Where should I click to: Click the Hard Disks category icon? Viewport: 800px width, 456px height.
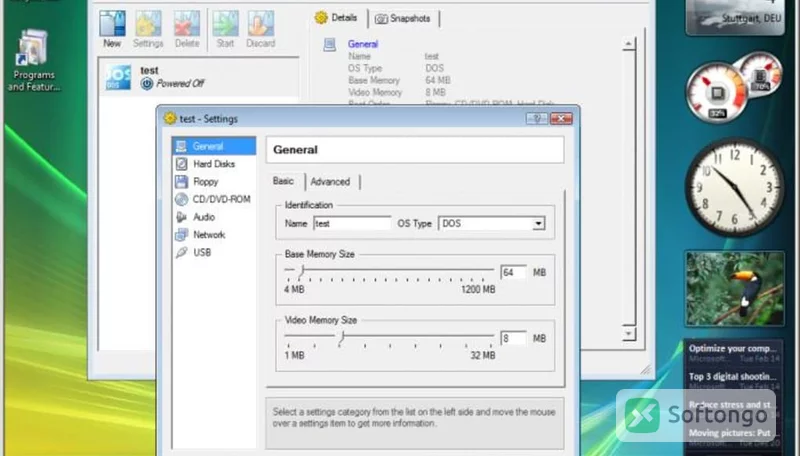(182, 164)
